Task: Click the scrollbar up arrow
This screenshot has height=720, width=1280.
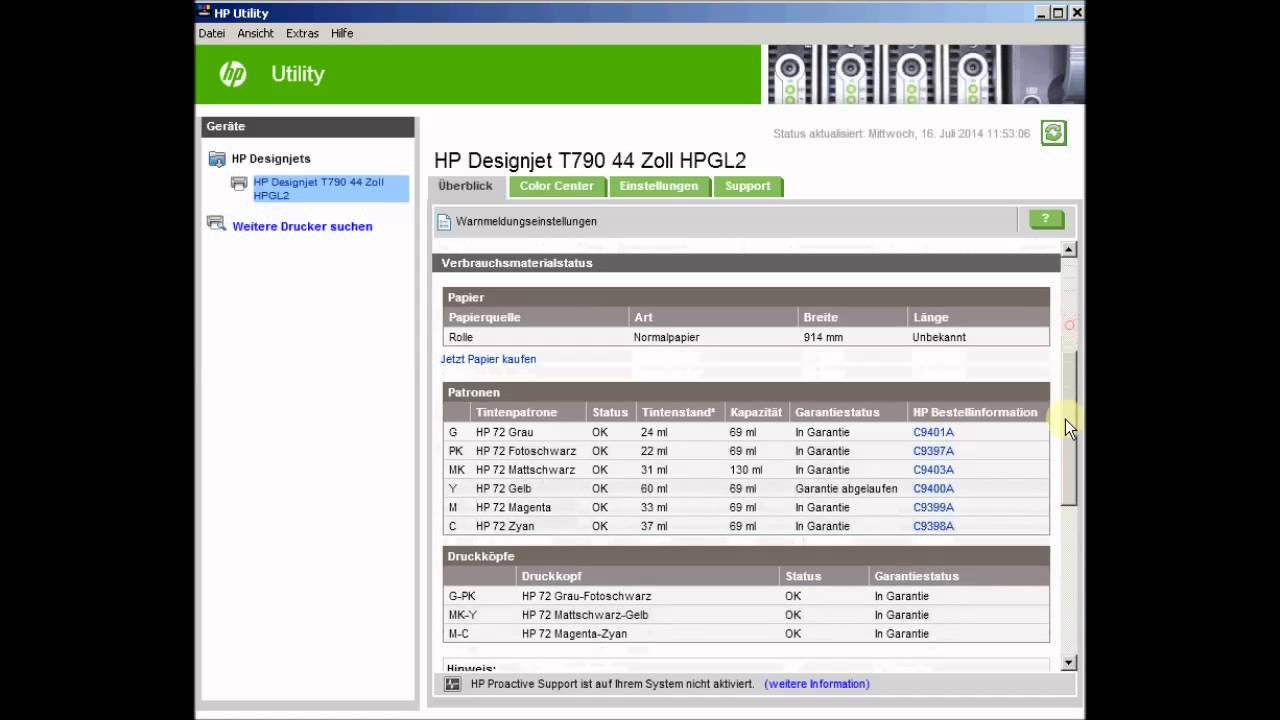Action: [1069, 249]
